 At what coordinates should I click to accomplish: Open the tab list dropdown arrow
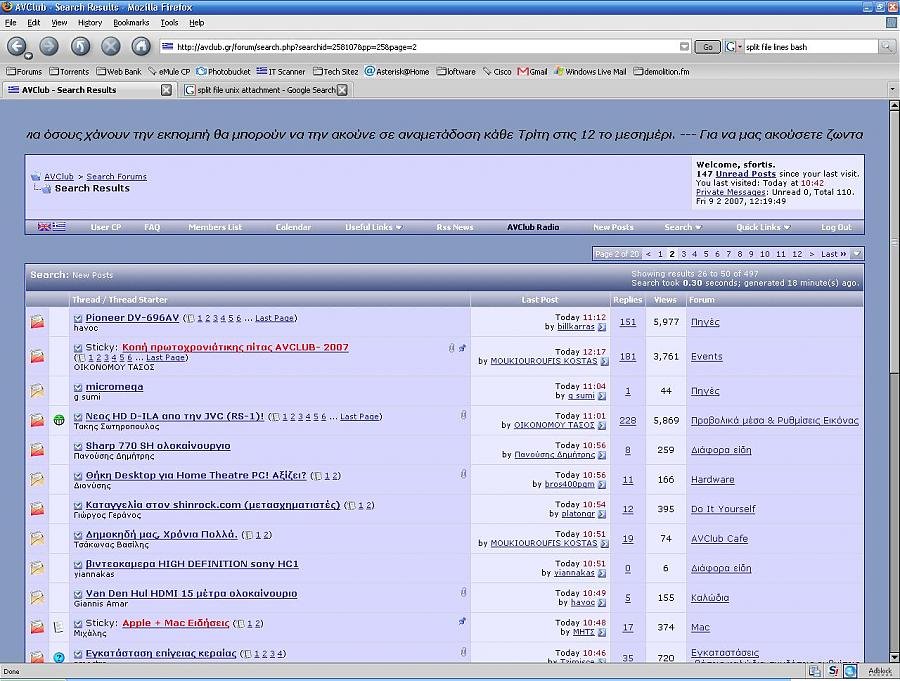pyautogui.click(x=893, y=90)
